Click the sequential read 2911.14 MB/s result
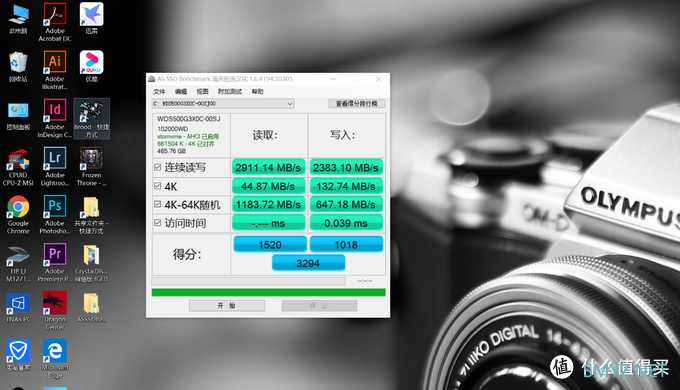 tap(268, 168)
